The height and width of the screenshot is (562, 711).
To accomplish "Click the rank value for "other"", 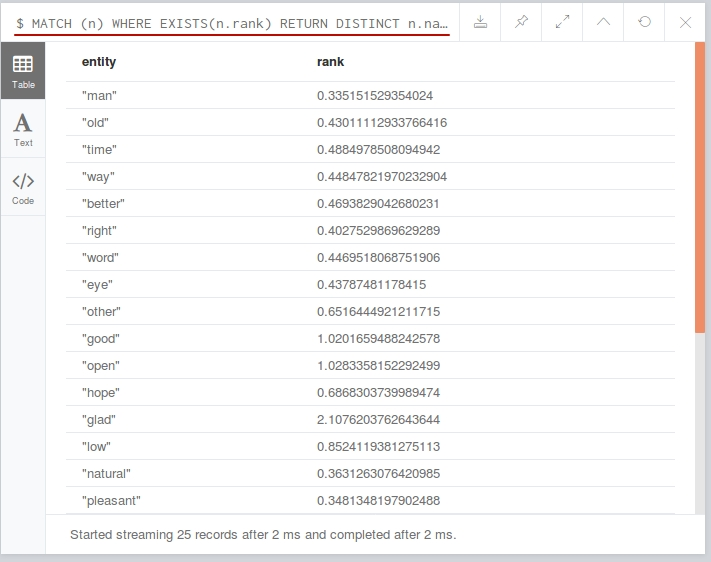I will point(378,312).
